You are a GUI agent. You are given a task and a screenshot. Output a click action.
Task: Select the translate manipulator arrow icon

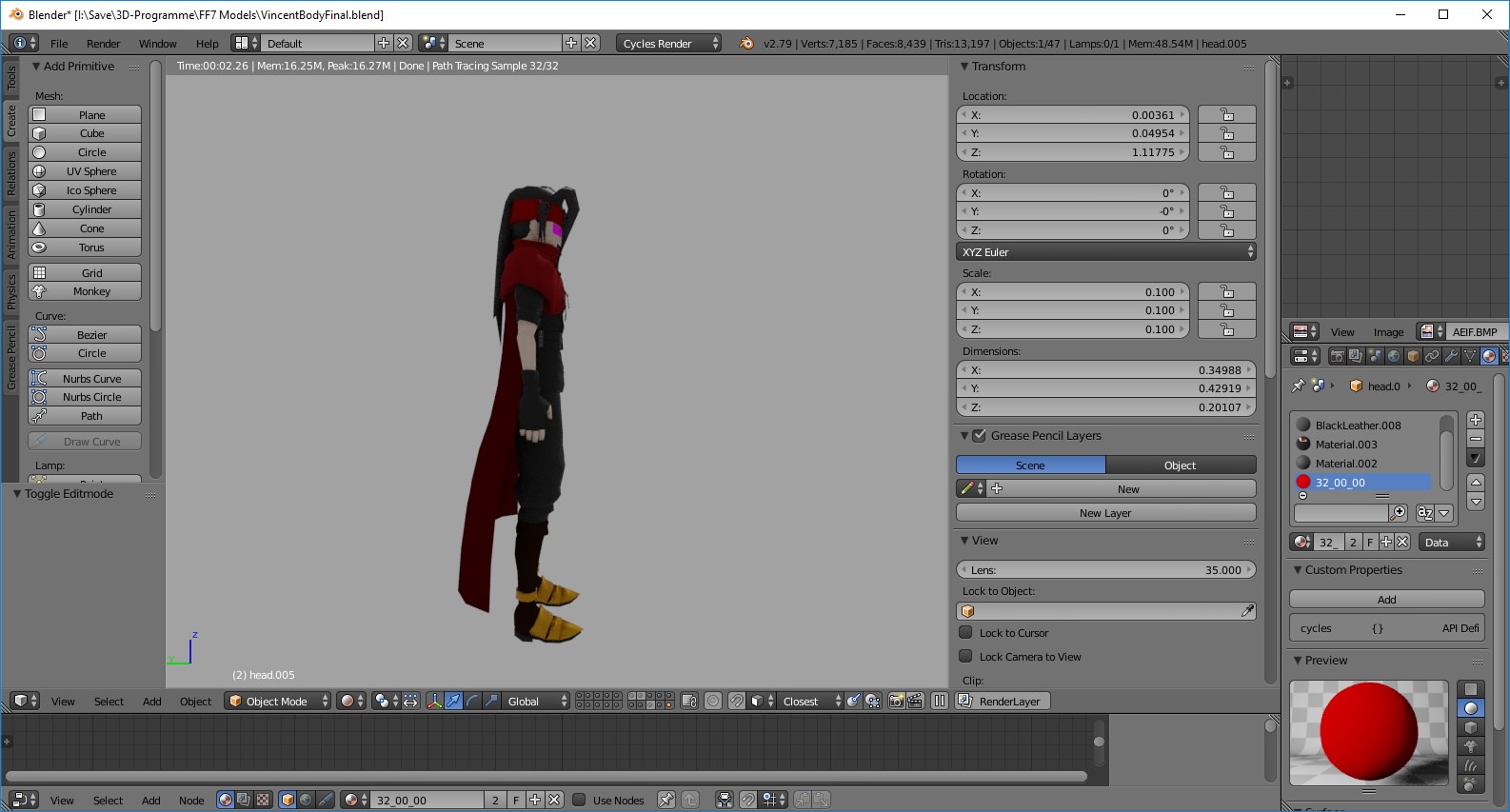pyautogui.click(x=453, y=701)
